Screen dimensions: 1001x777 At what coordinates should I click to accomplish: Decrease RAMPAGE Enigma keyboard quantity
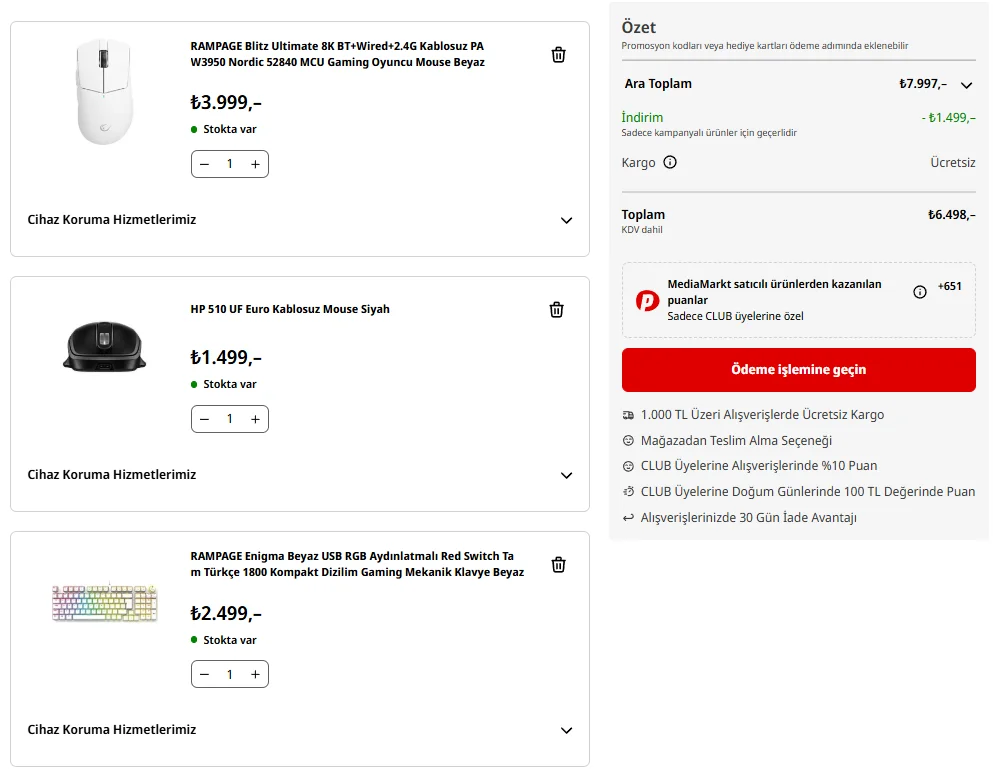pos(205,675)
